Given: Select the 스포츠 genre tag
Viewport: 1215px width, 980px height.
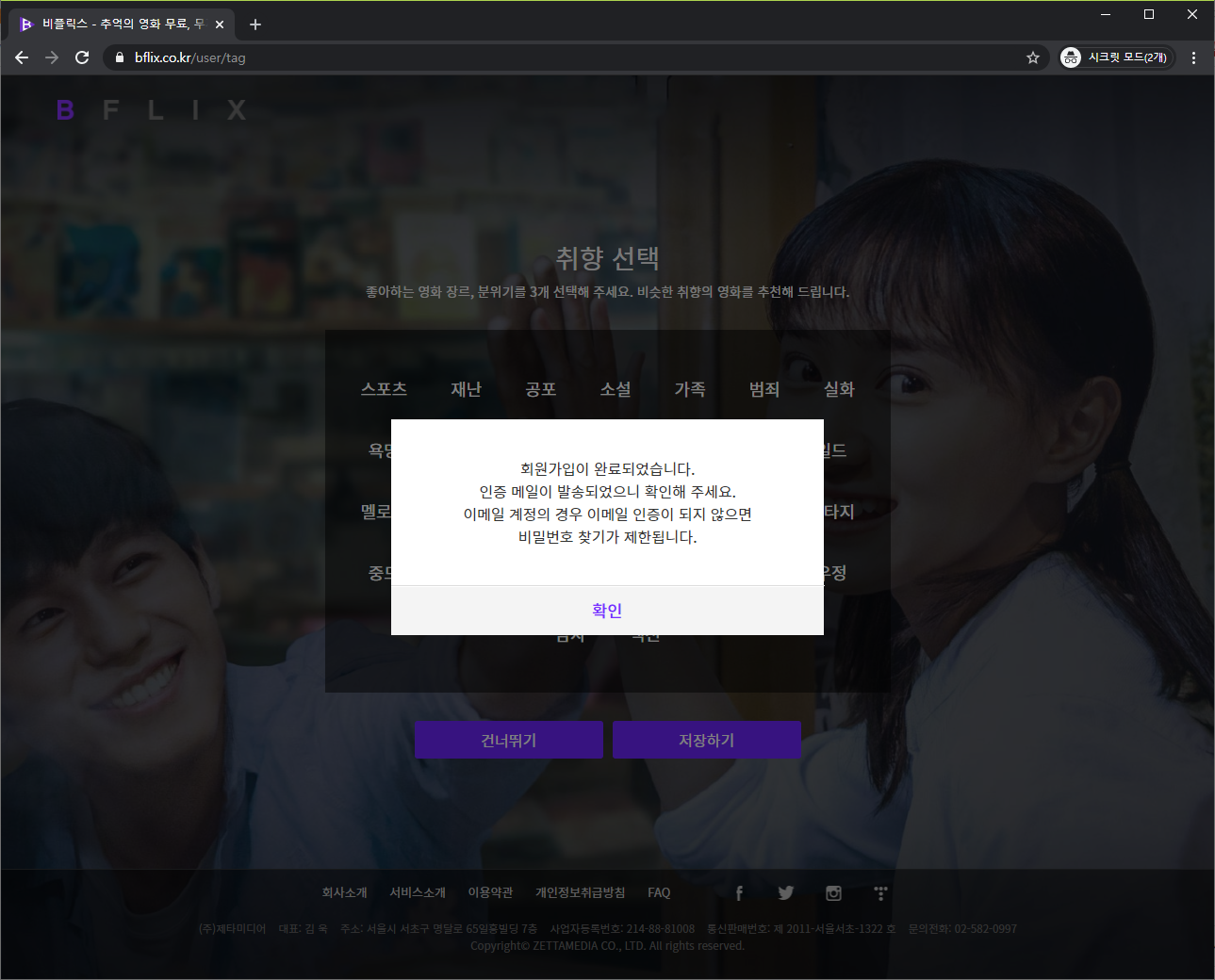Looking at the screenshot, I should pyautogui.click(x=384, y=389).
